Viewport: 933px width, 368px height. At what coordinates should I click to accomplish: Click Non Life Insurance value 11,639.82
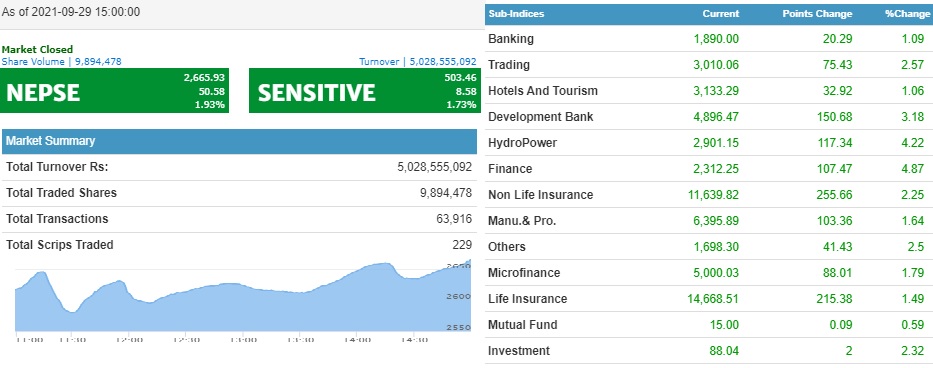pyautogui.click(x=713, y=195)
